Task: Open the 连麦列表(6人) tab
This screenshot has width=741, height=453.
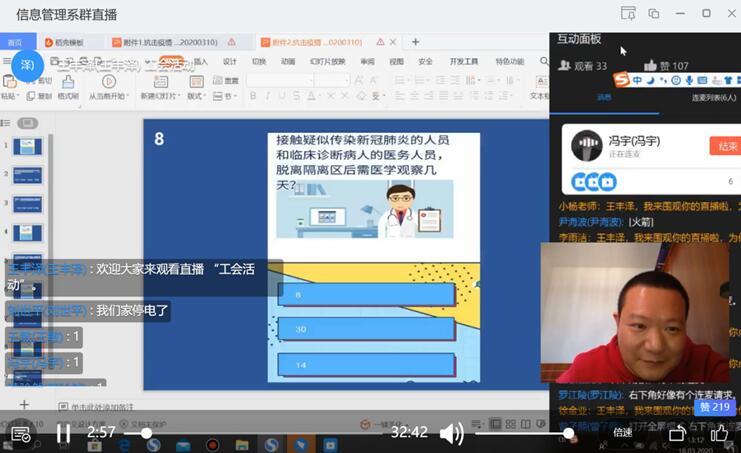Action: coord(714,97)
